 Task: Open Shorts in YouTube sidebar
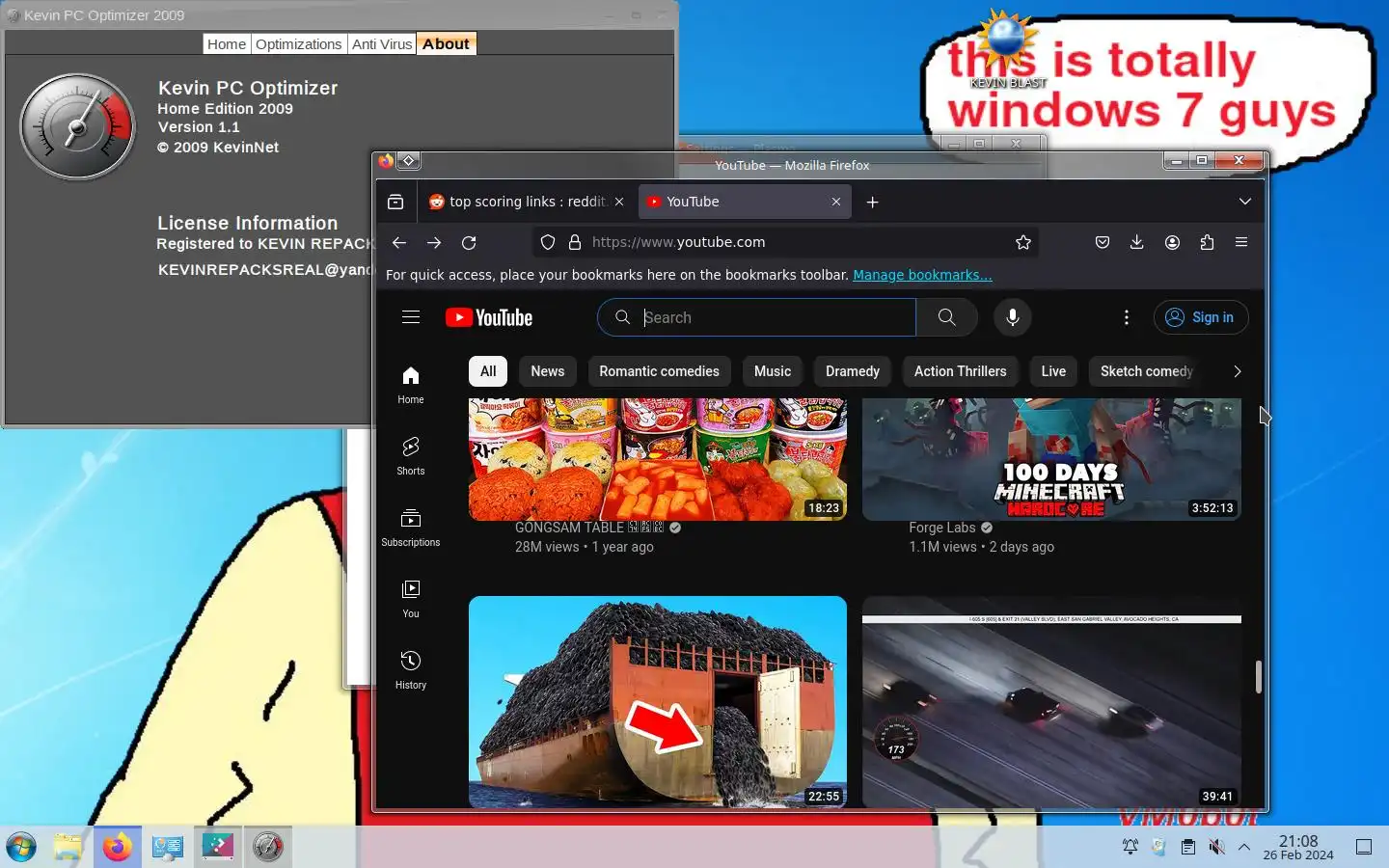tap(411, 456)
